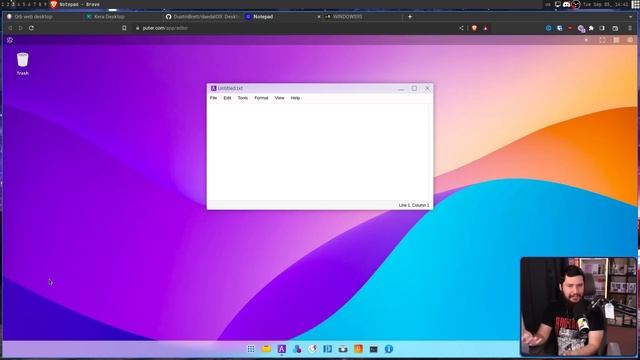
Task: Open the white round app icon in the dock
Action: [313, 349]
